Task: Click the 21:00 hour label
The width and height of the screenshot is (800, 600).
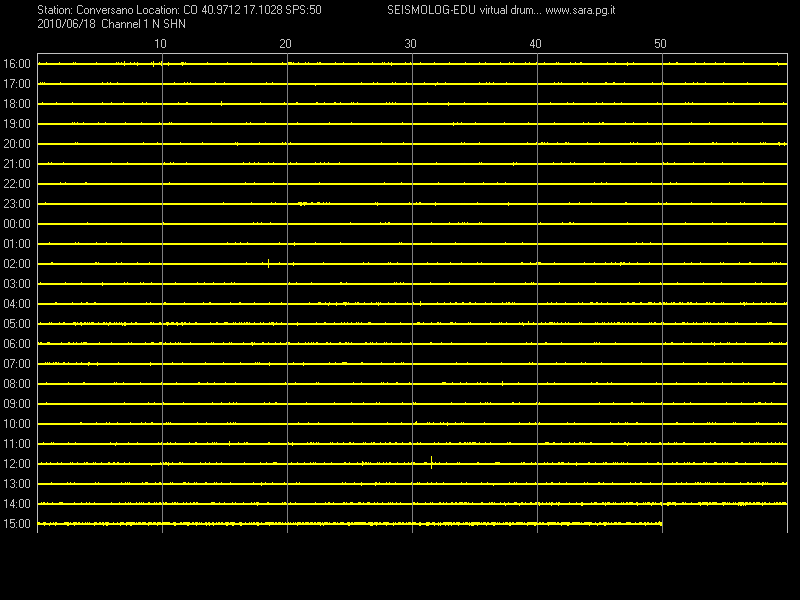Action: tap(17, 164)
